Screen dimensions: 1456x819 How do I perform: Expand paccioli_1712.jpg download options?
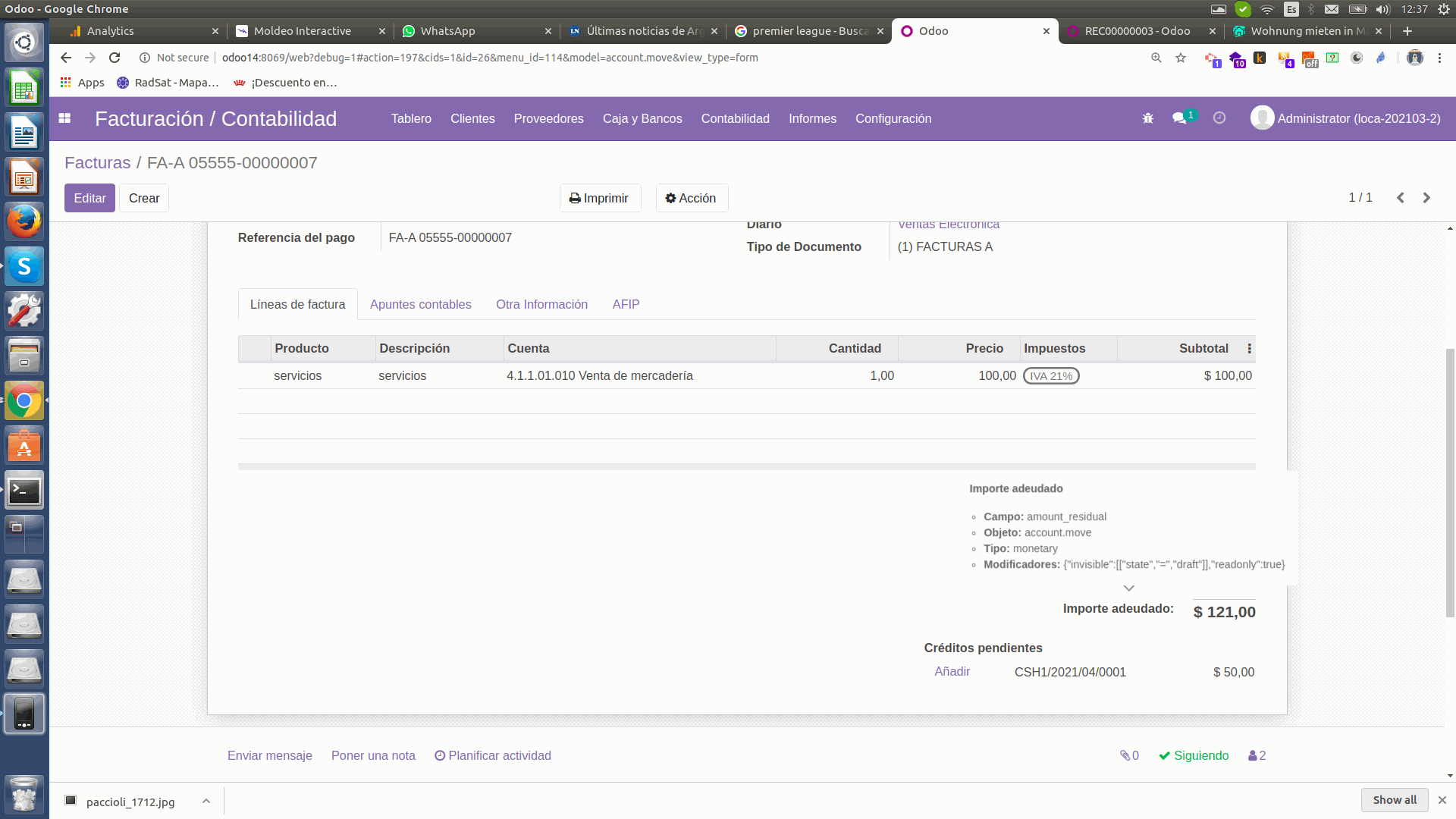206,801
